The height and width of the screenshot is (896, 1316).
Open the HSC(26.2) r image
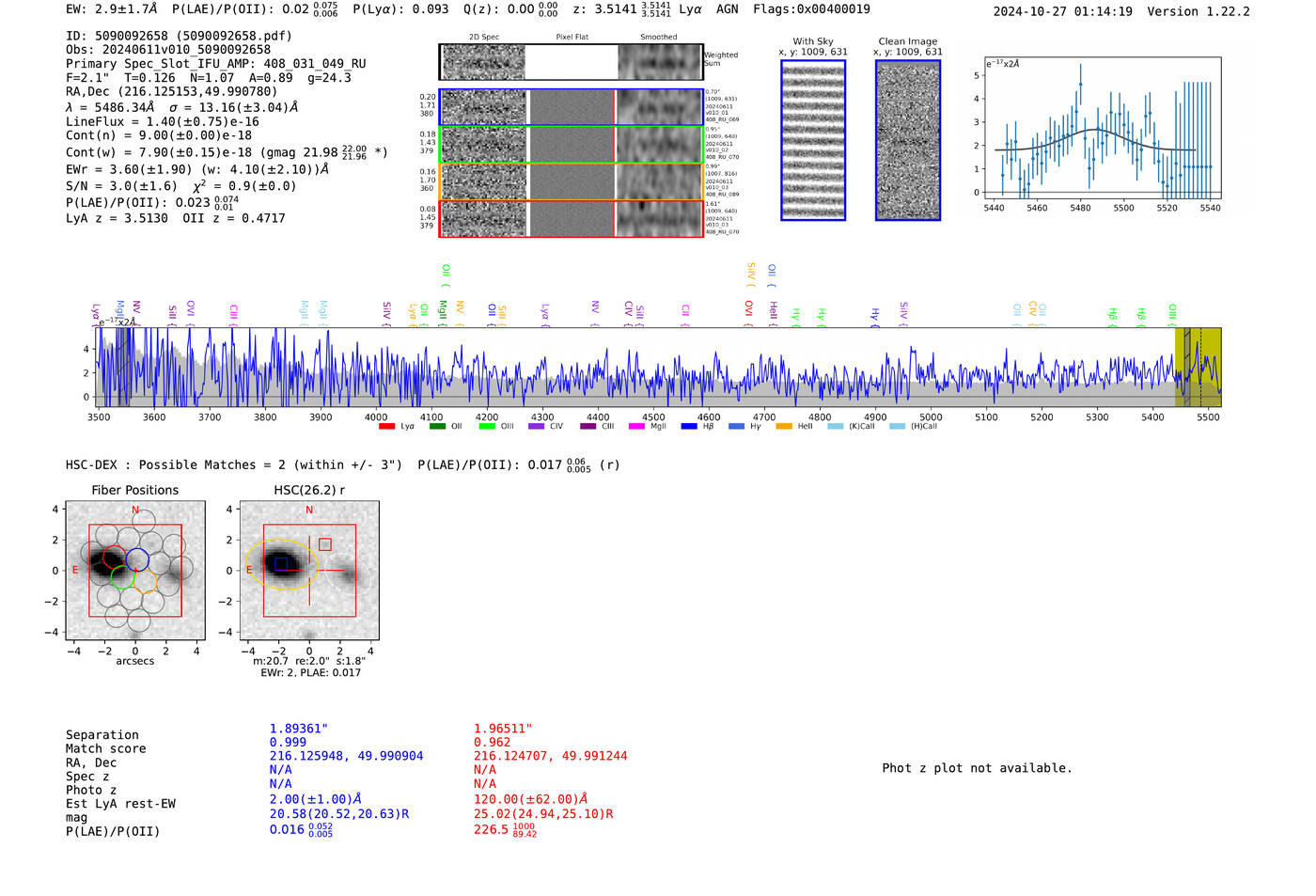(x=309, y=571)
